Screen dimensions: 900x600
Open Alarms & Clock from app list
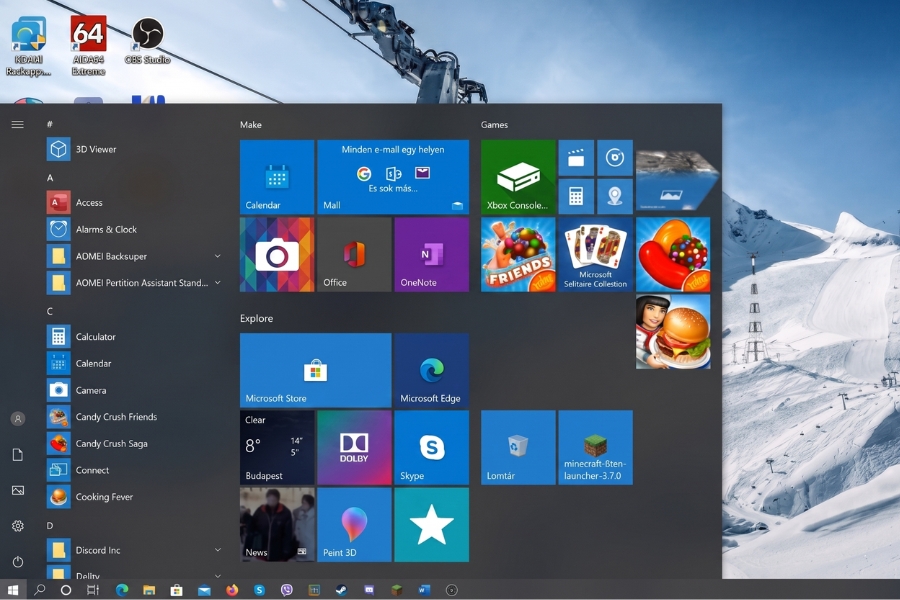pyautogui.click(x=135, y=229)
